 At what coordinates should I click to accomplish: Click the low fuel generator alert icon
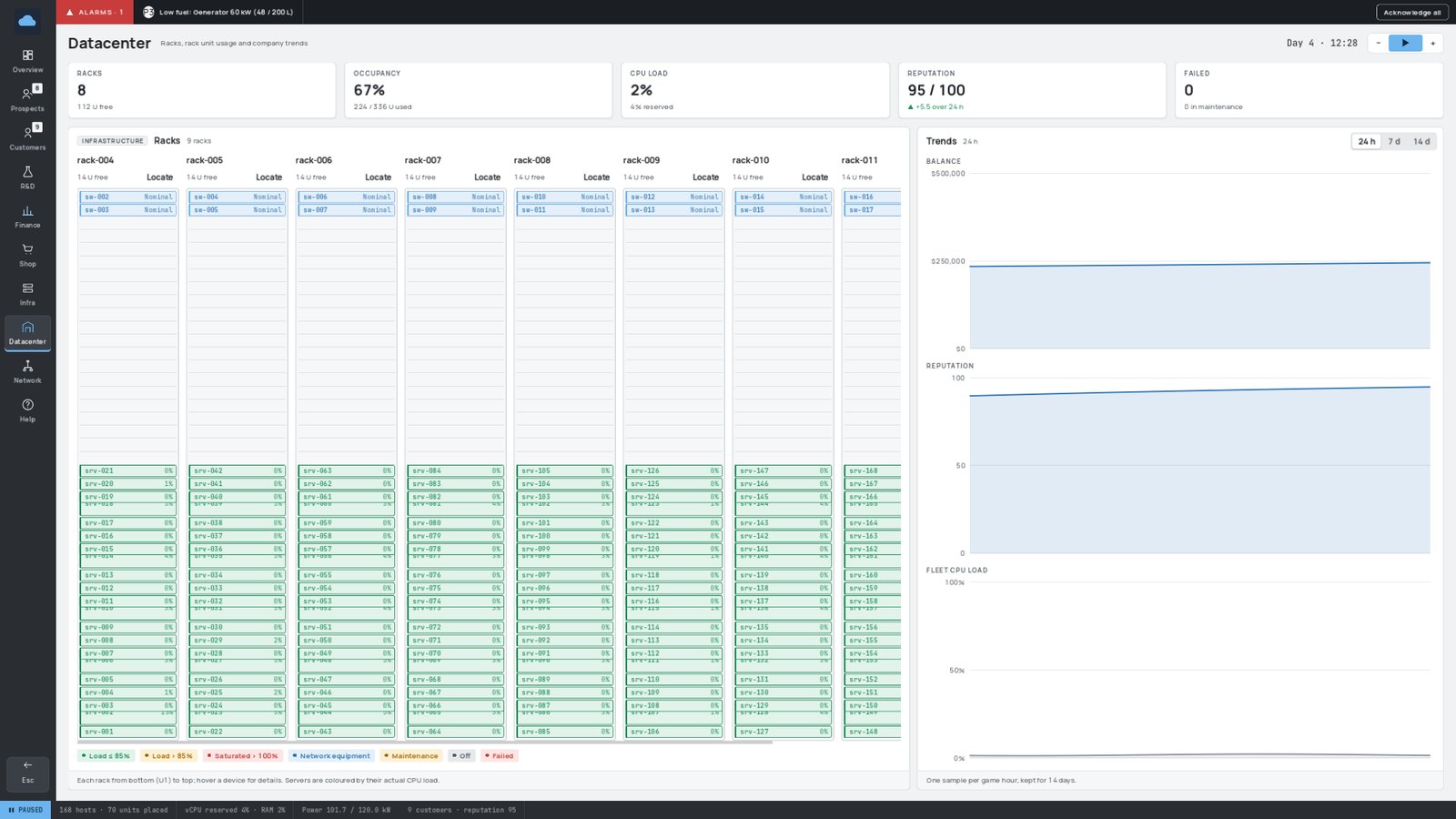(x=148, y=12)
